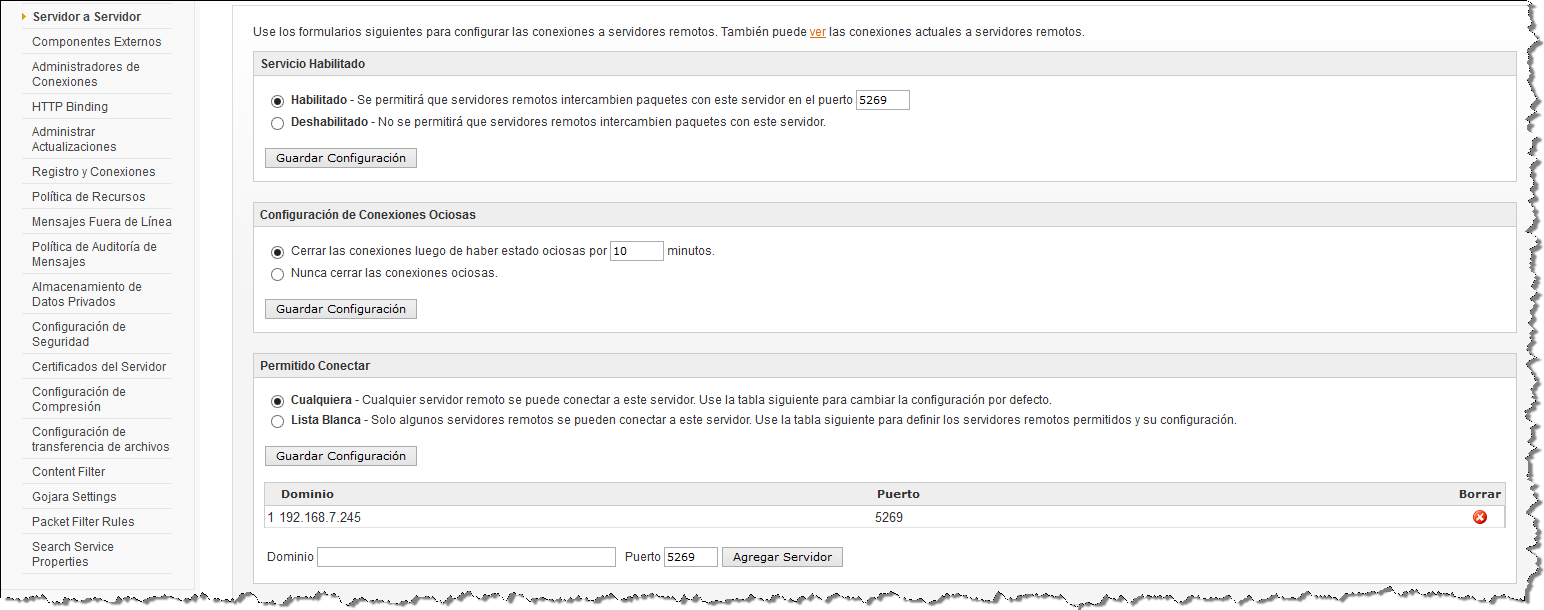The image size is (1544, 610).
Task: Click the Agregar Servidor button
Action: tap(782, 557)
